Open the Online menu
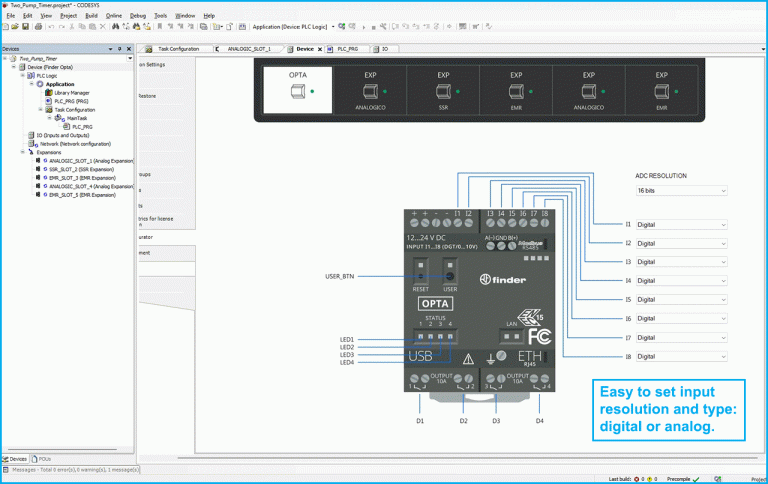The width and height of the screenshot is (768, 484). click(x=114, y=16)
